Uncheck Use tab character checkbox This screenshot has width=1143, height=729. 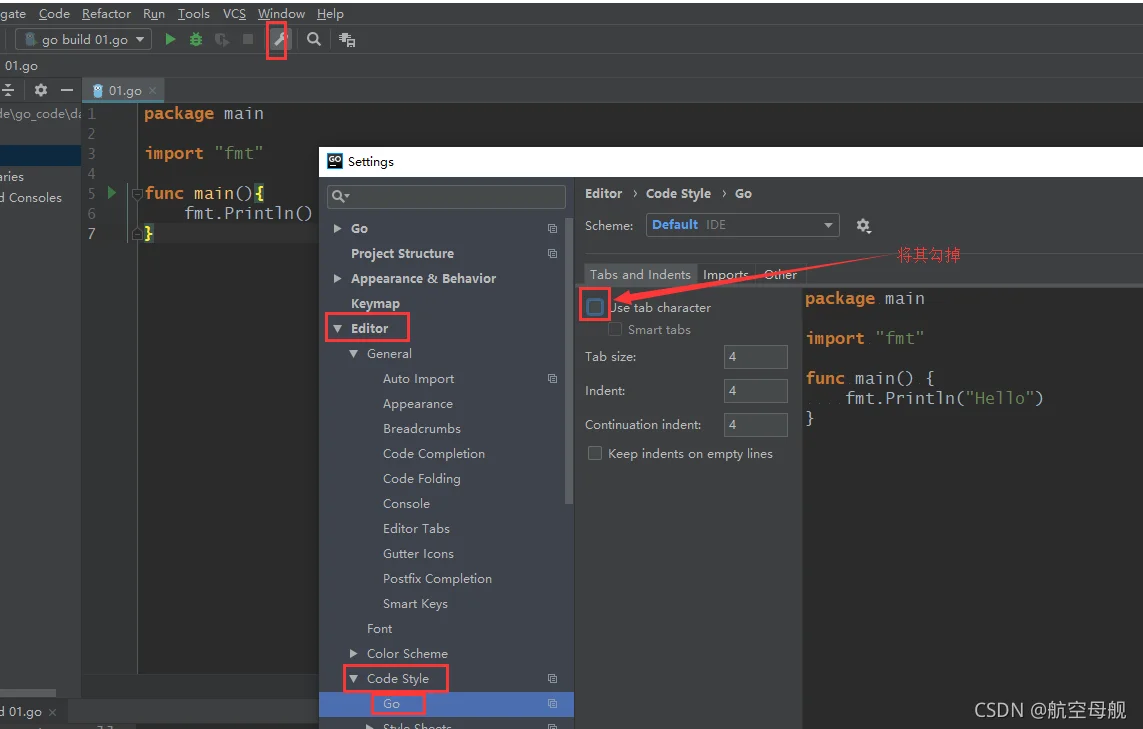595,307
